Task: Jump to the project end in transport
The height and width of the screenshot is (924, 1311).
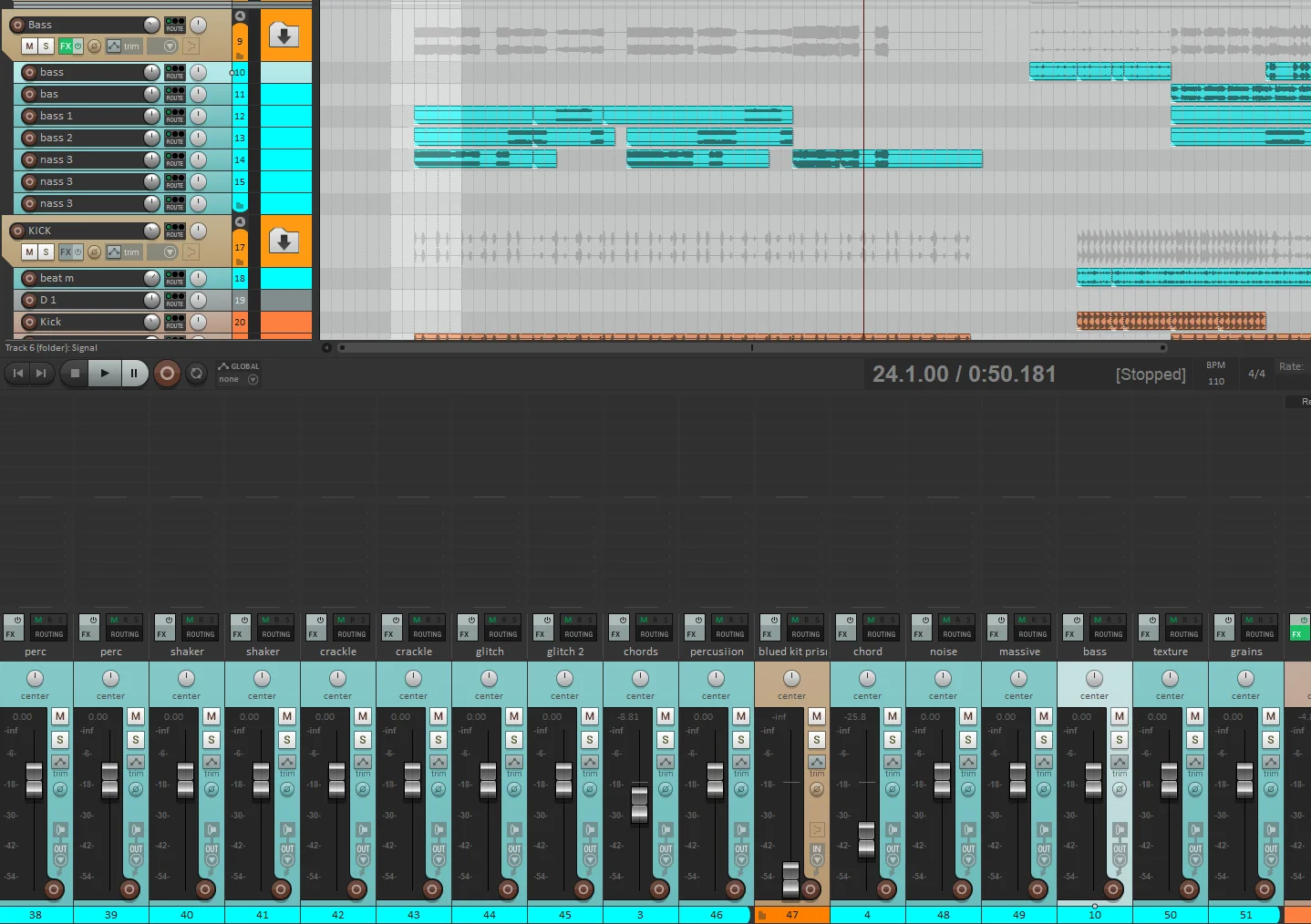Action: pos(40,373)
